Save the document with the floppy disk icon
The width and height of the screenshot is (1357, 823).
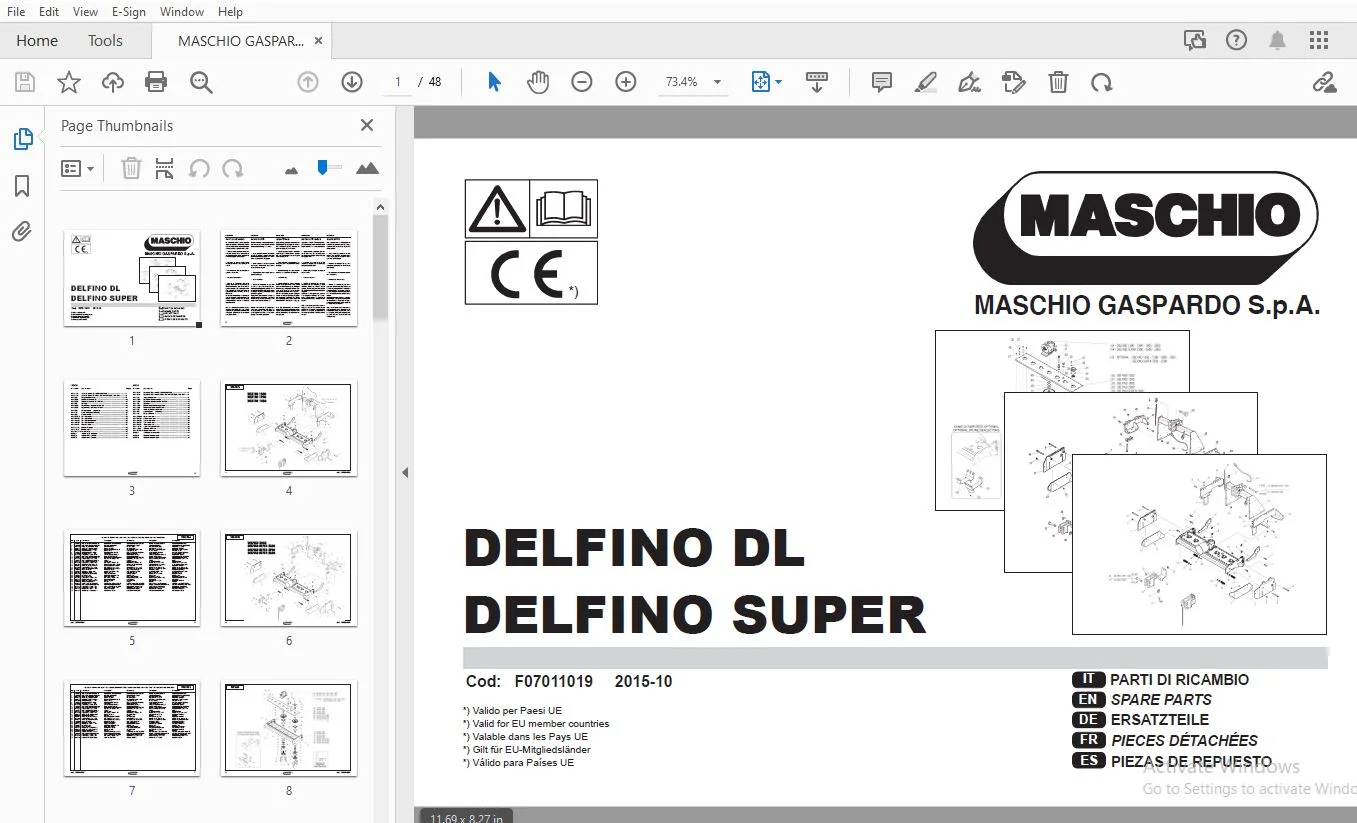click(25, 82)
